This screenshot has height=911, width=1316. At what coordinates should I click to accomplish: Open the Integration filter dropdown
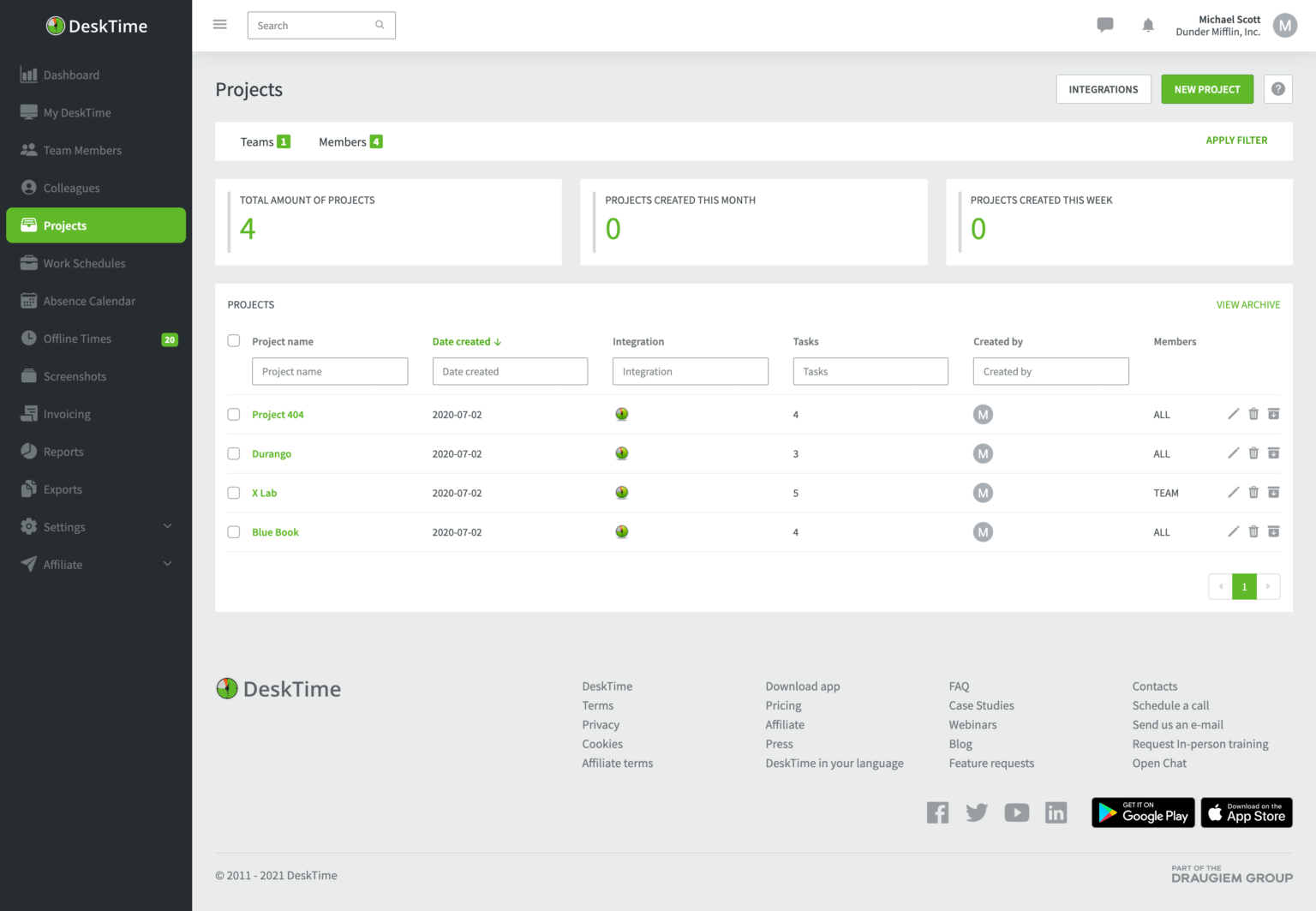[x=690, y=371]
